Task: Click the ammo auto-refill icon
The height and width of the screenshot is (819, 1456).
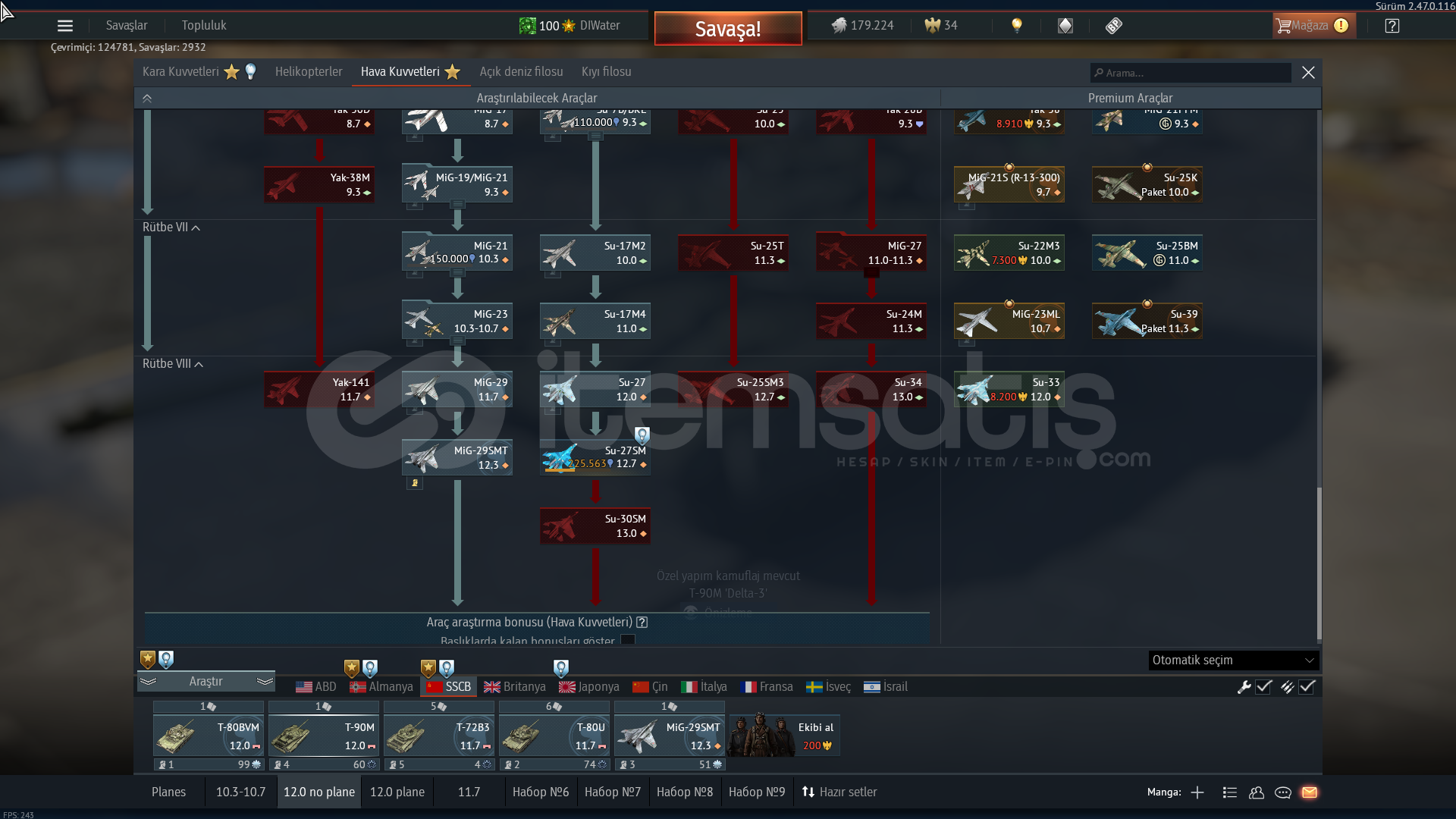Action: 1287,687
